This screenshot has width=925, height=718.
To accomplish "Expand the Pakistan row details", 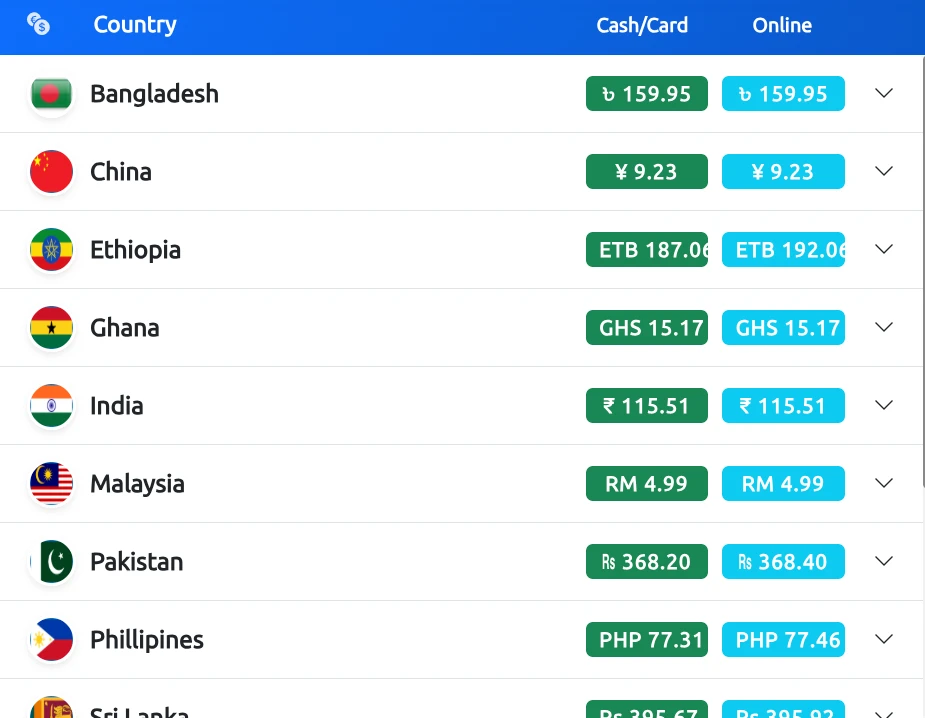I will coord(884,561).
